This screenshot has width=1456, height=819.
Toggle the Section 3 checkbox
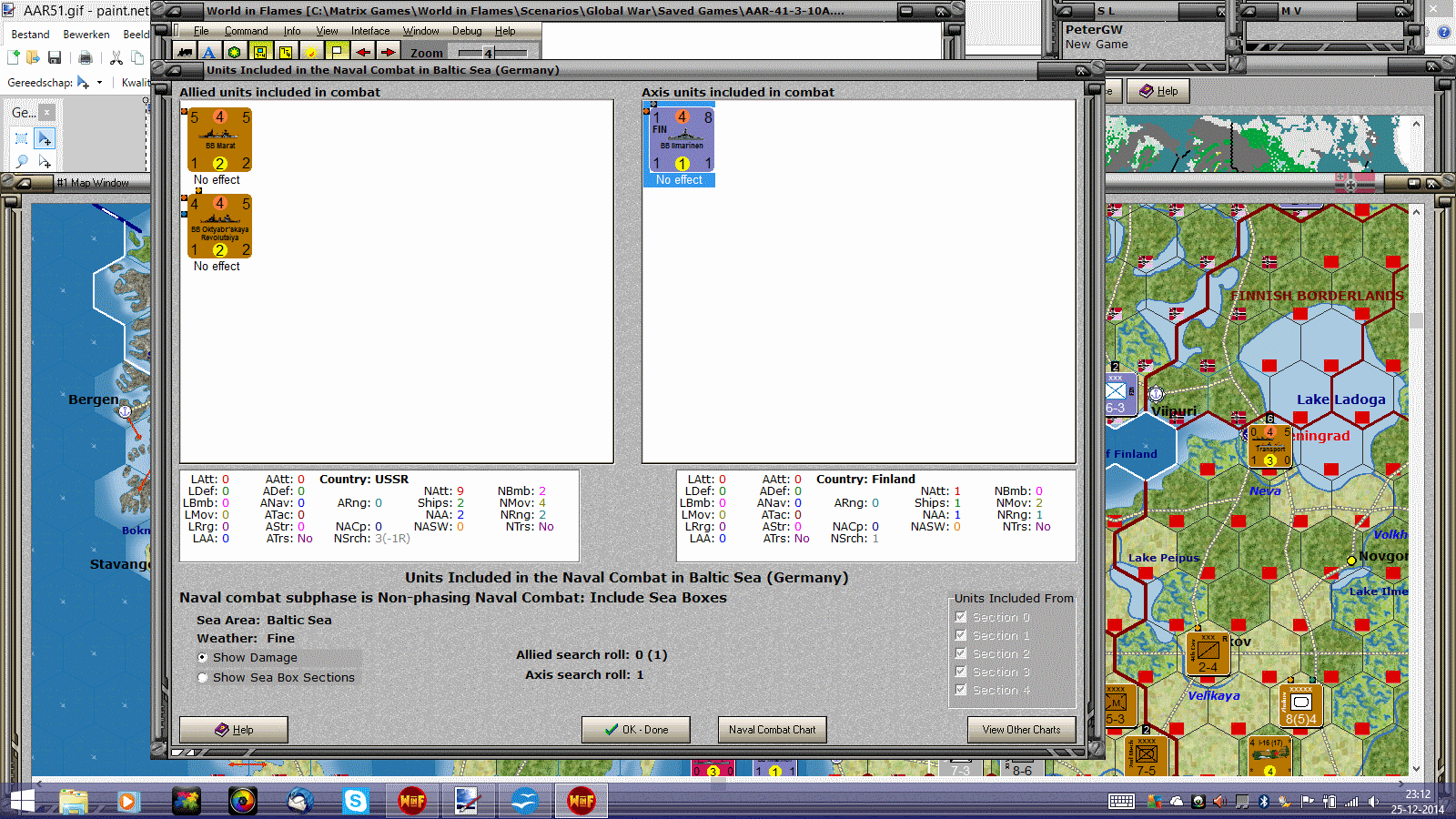coord(961,672)
